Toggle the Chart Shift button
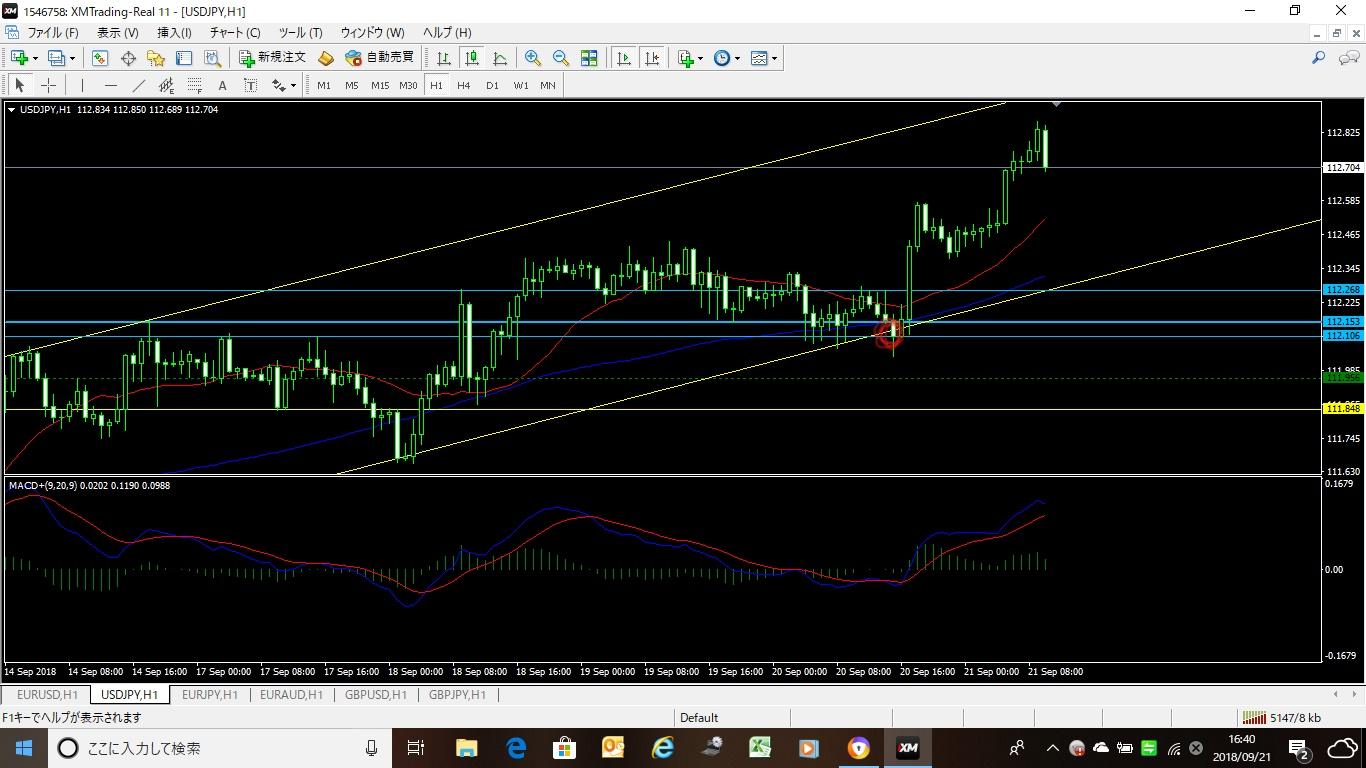The width and height of the screenshot is (1366, 768). click(x=652, y=58)
